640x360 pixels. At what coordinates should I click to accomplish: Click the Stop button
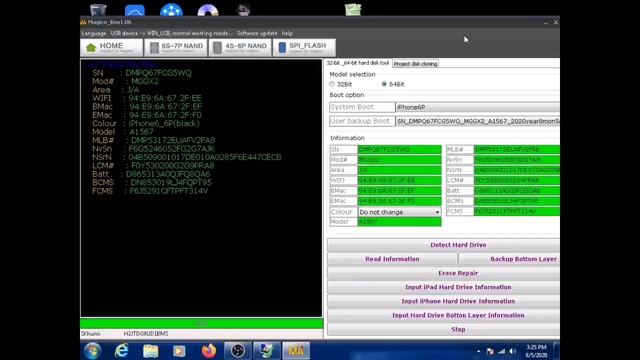tap(444, 329)
